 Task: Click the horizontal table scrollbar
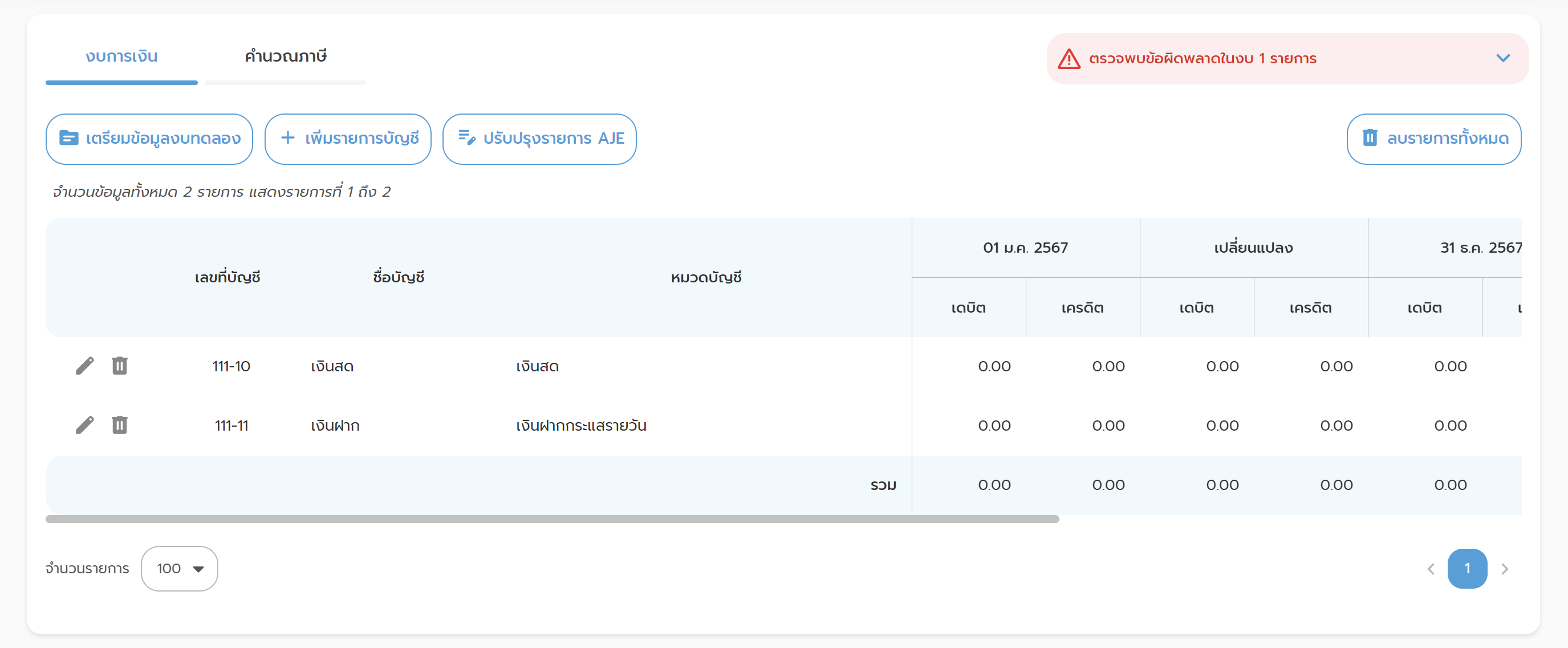pos(552,520)
